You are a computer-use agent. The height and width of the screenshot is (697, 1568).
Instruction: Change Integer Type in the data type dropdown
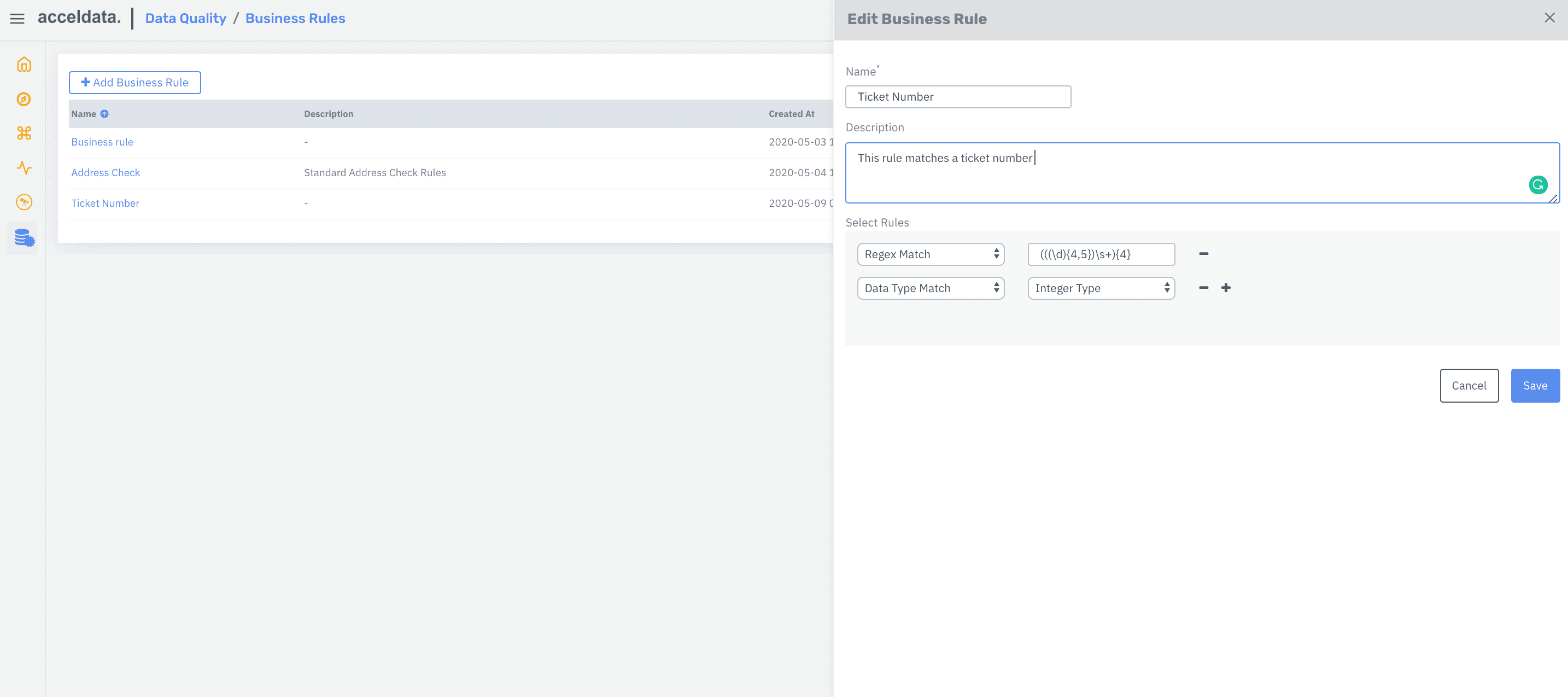coord(1101,288)
